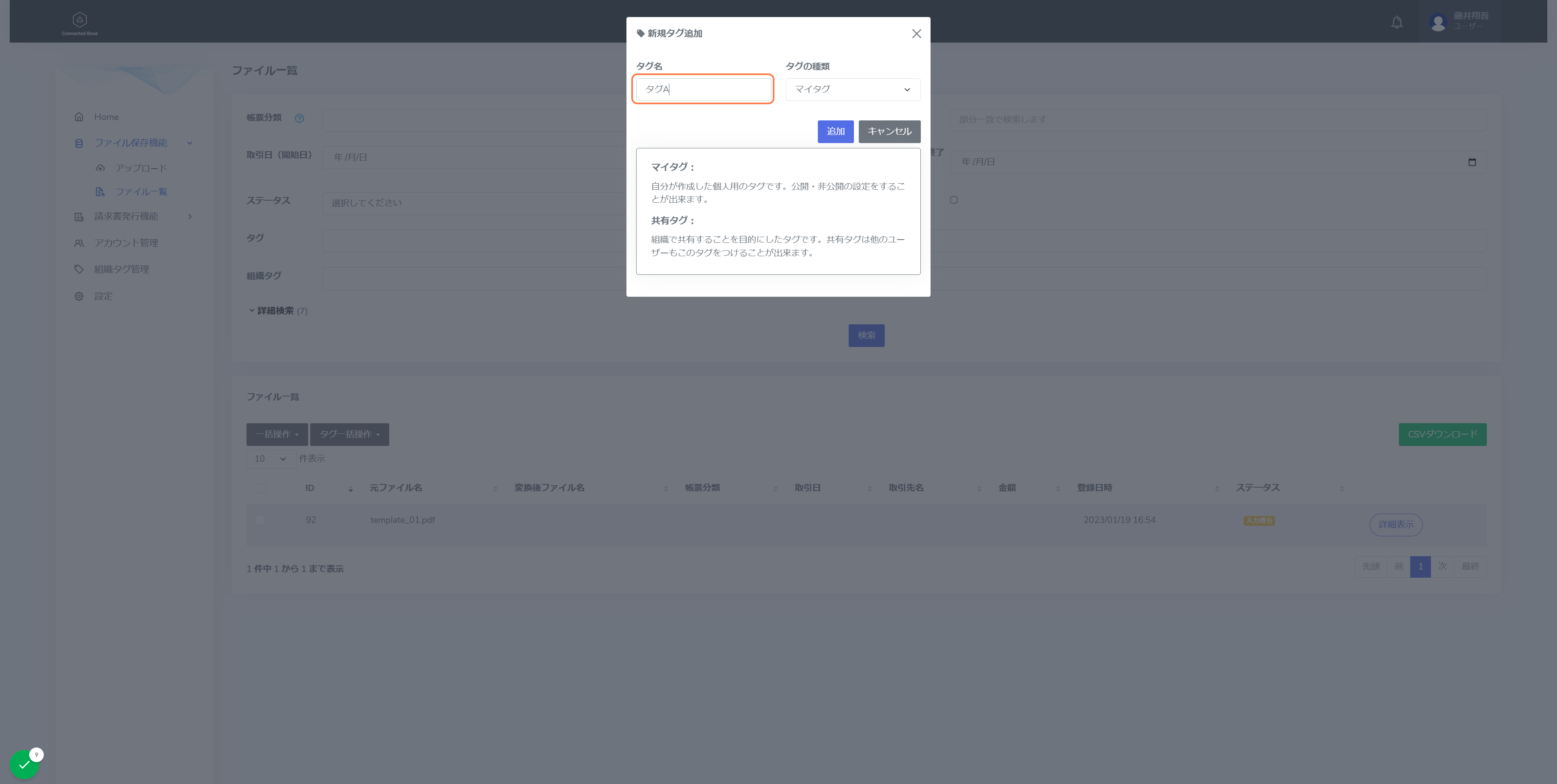Click the アップロード cloud icon
Screen dimensions: 1557x784
coord(100,168)
